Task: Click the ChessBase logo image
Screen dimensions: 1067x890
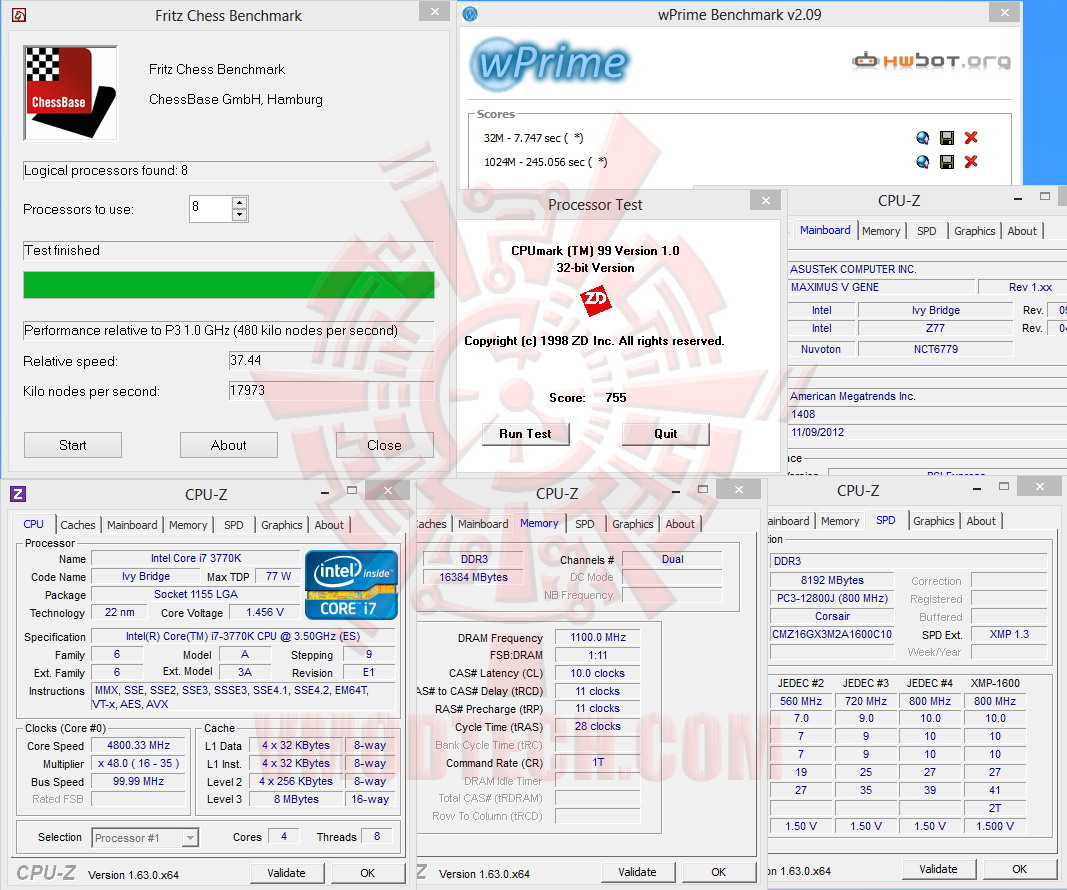Action: click(71, 93)
